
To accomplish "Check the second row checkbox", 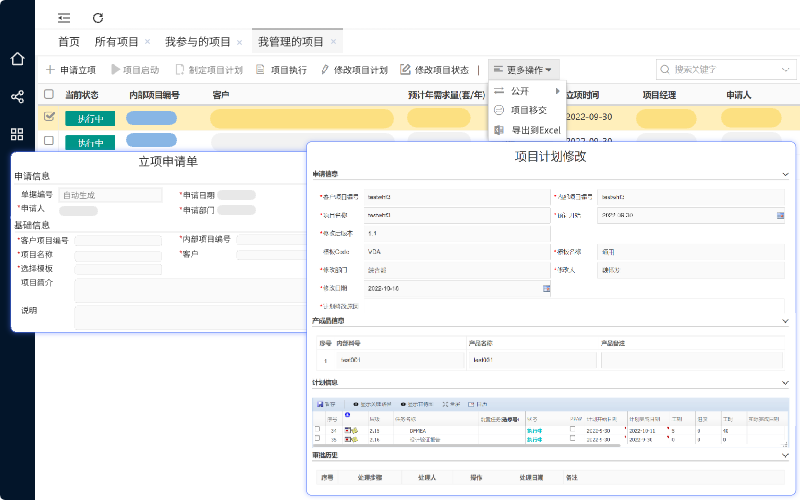I will 49,141.
